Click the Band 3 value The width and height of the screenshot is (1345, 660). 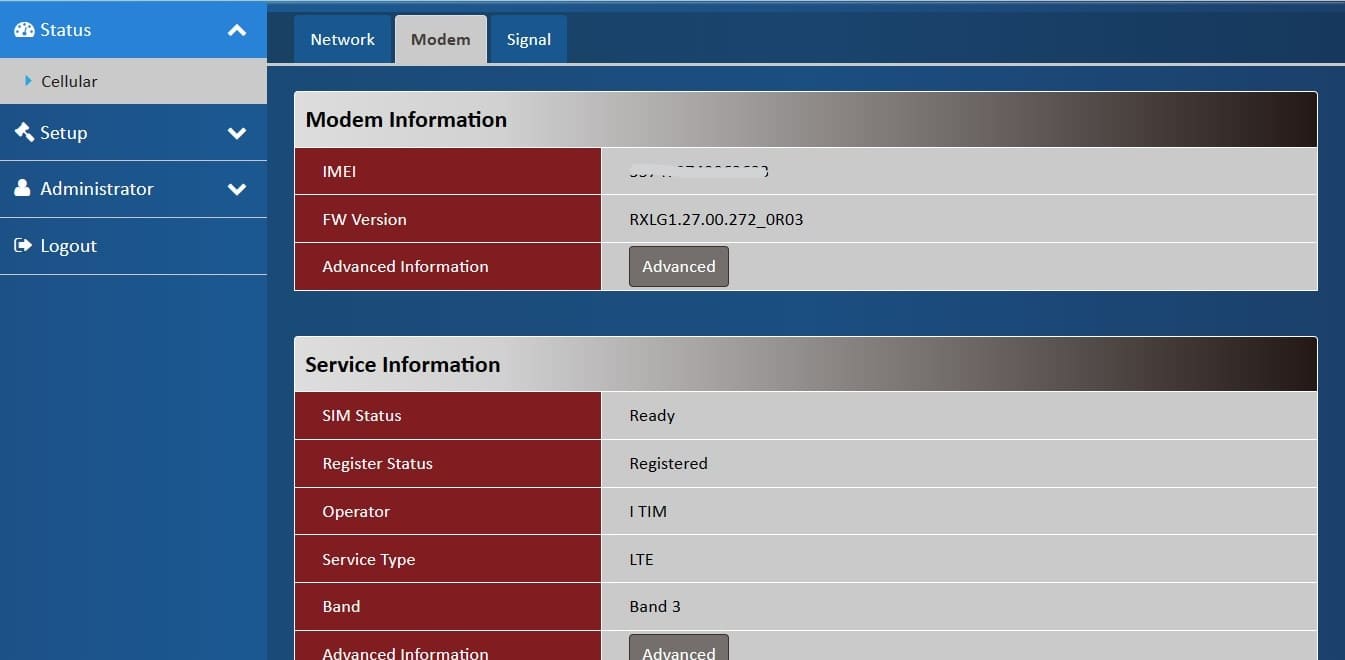click(655, 607)
